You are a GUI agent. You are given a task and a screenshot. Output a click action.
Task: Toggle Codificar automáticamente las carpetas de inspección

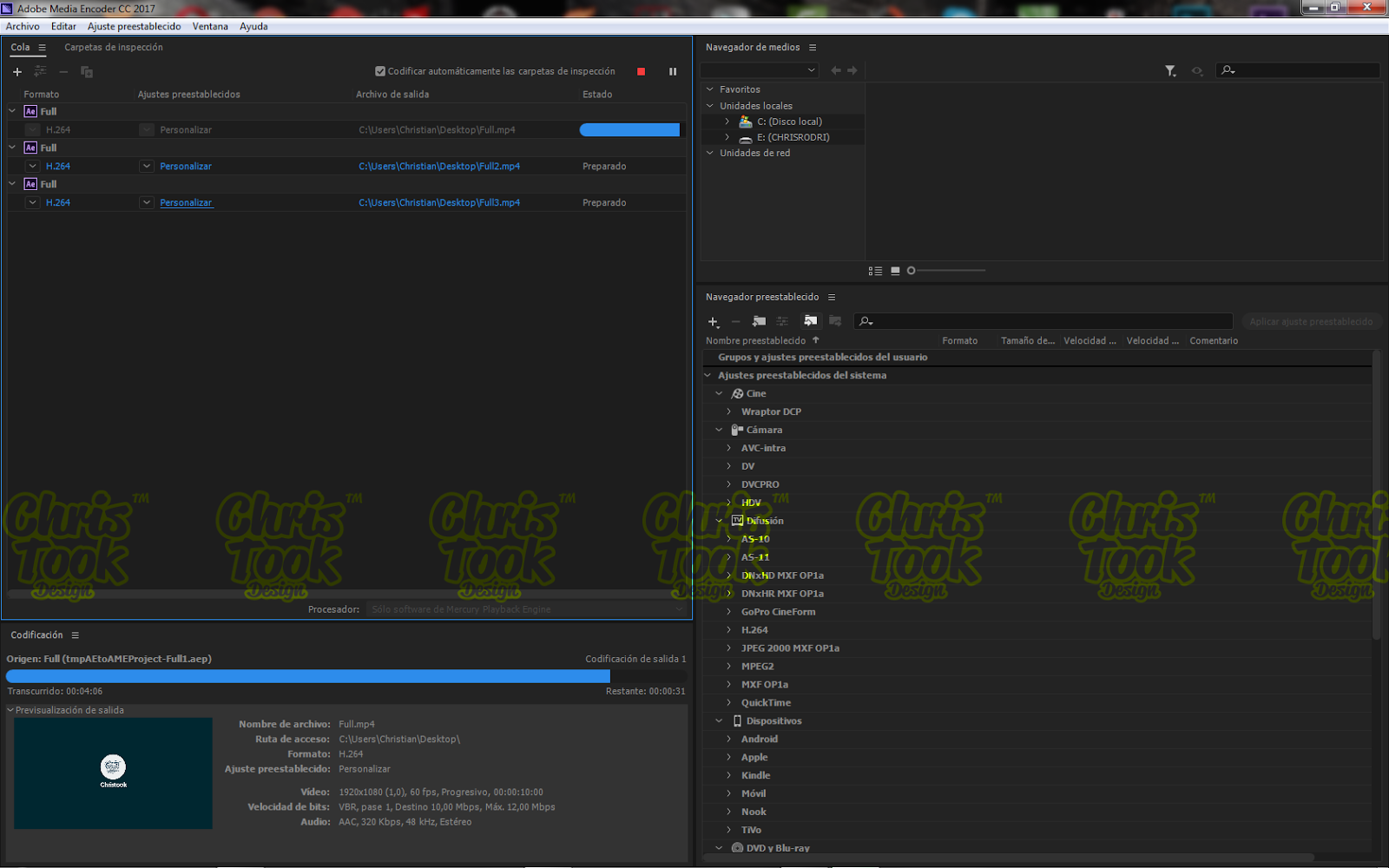380,71
